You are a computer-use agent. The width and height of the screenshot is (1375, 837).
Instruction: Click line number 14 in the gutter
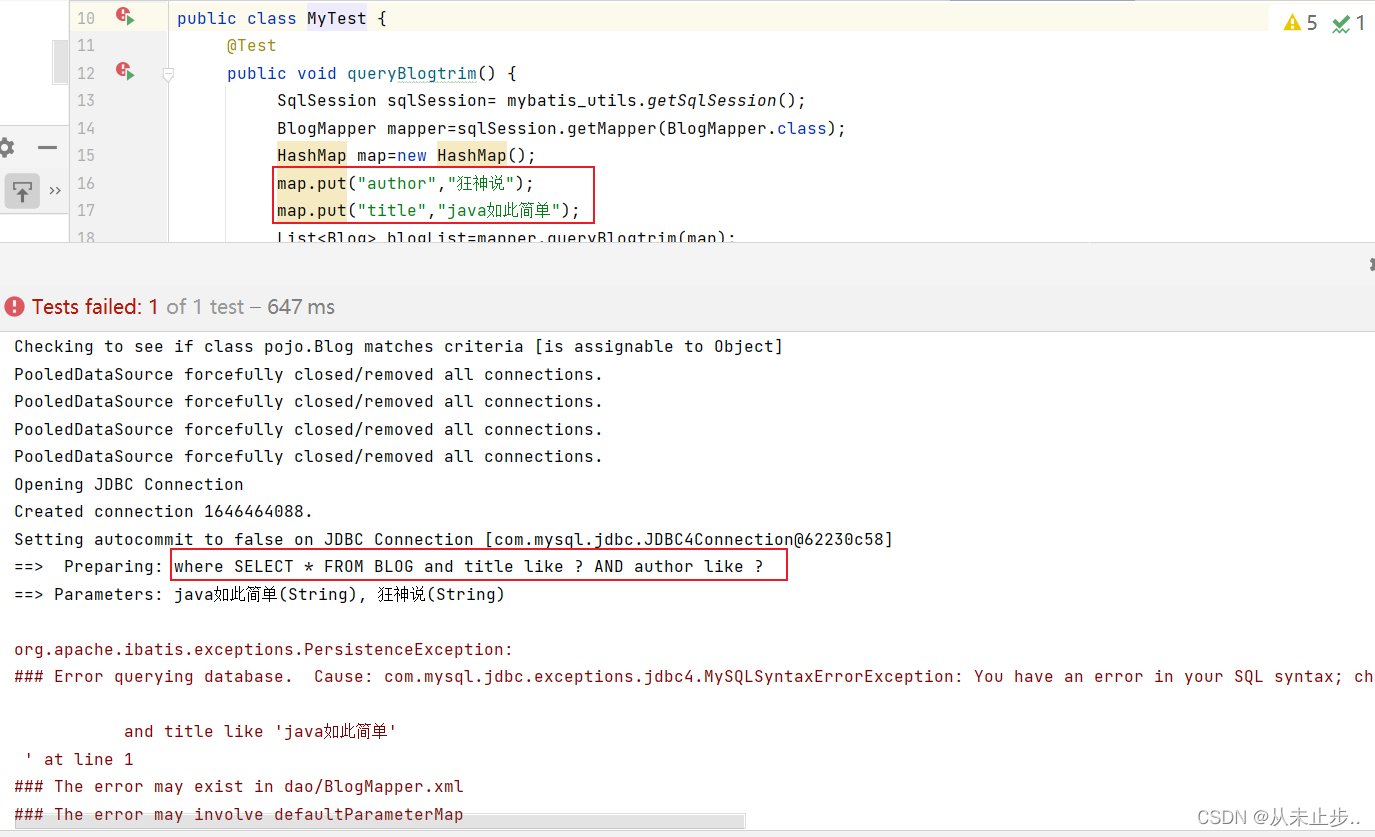point(86,128)
